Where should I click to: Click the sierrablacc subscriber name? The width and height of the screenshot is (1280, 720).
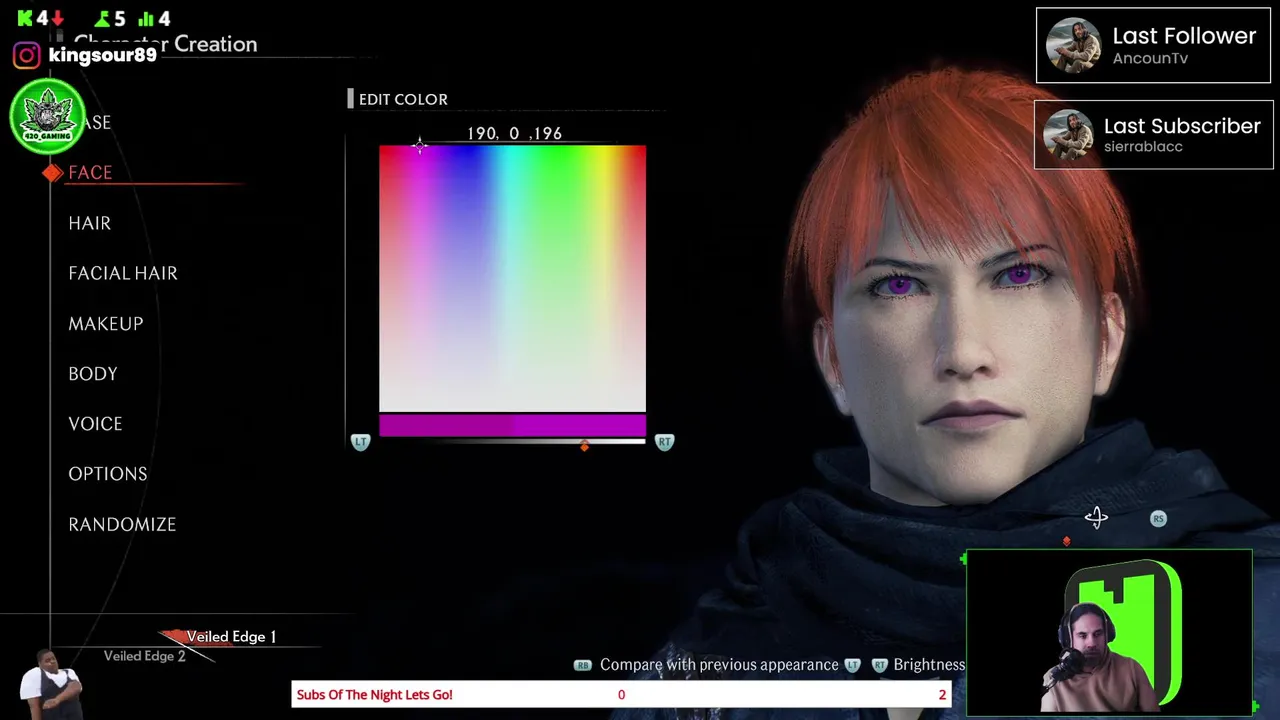pos(1143,146)
